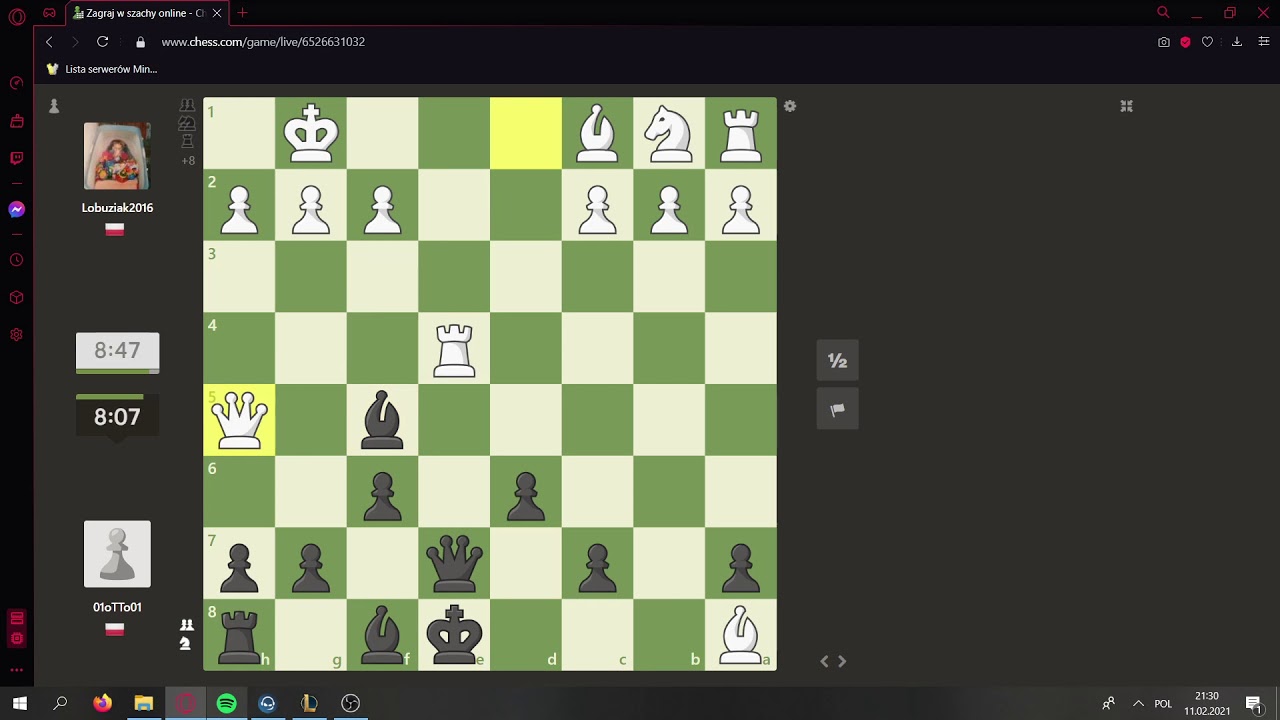Viewport: 1280px width, 720px height.
Task: Open Messenger in Opera sidebar
Action: [16, 210]
